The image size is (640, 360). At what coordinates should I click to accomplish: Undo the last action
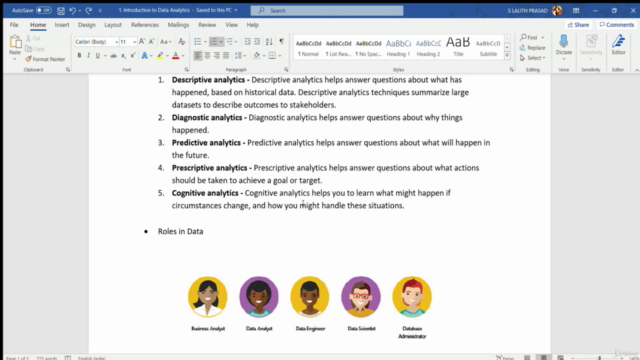pyautogui.click(x=72, y=11)
